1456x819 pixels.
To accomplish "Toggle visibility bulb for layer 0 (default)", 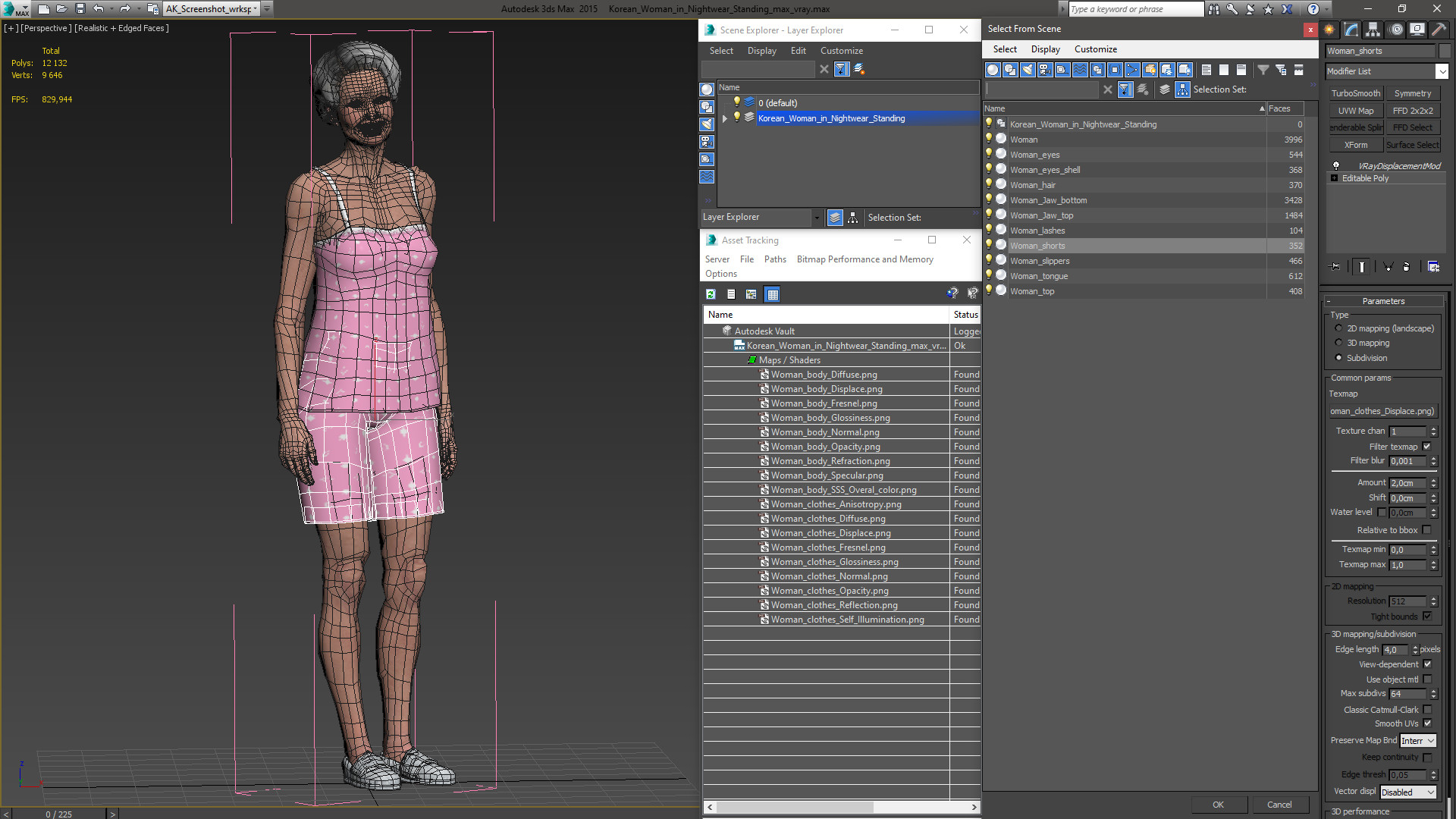I will [x=736, y=102].
